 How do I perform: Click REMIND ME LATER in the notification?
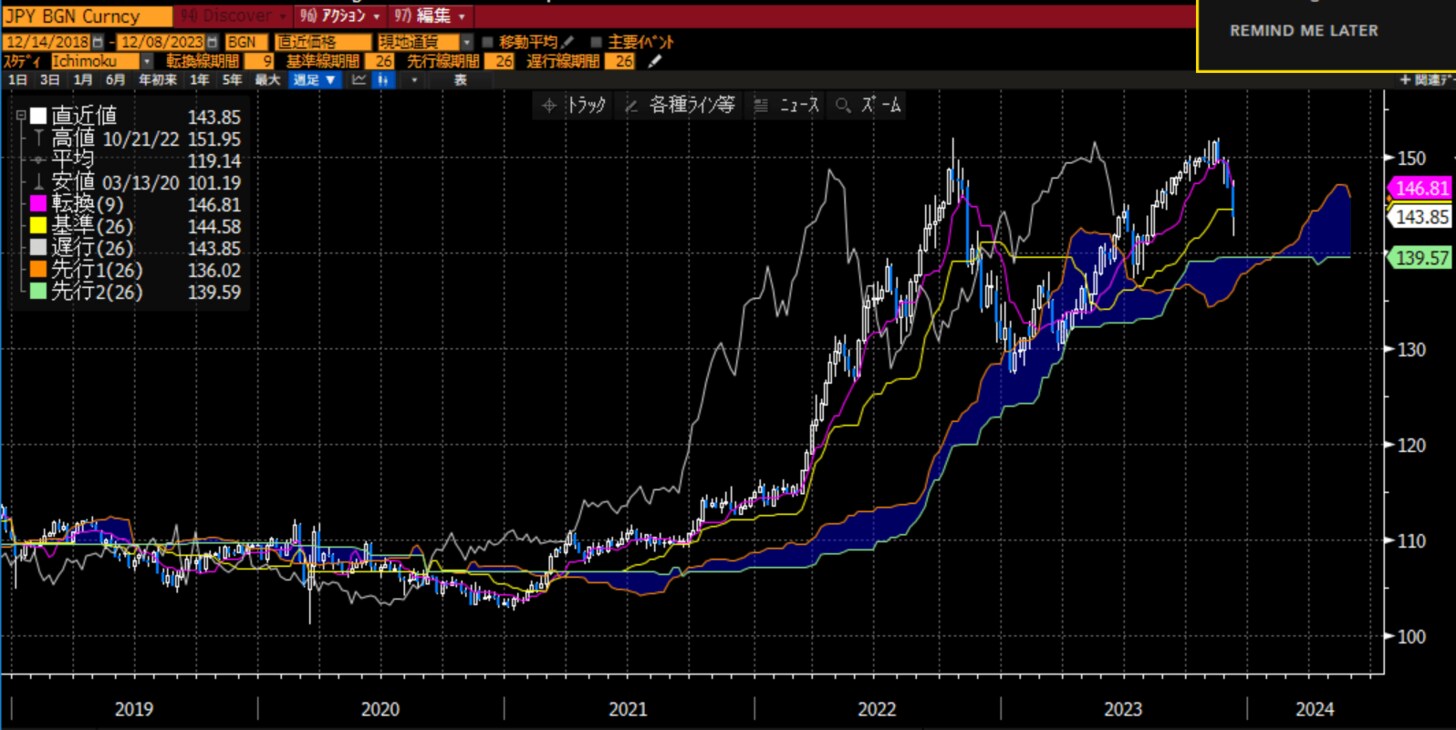pos(1303,31)
